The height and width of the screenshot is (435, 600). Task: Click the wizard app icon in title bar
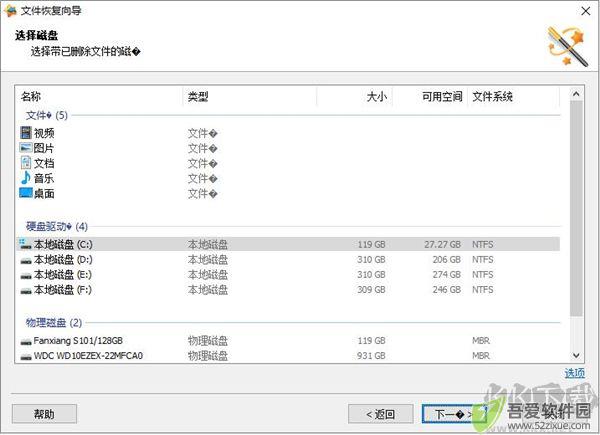click(10, 10)
